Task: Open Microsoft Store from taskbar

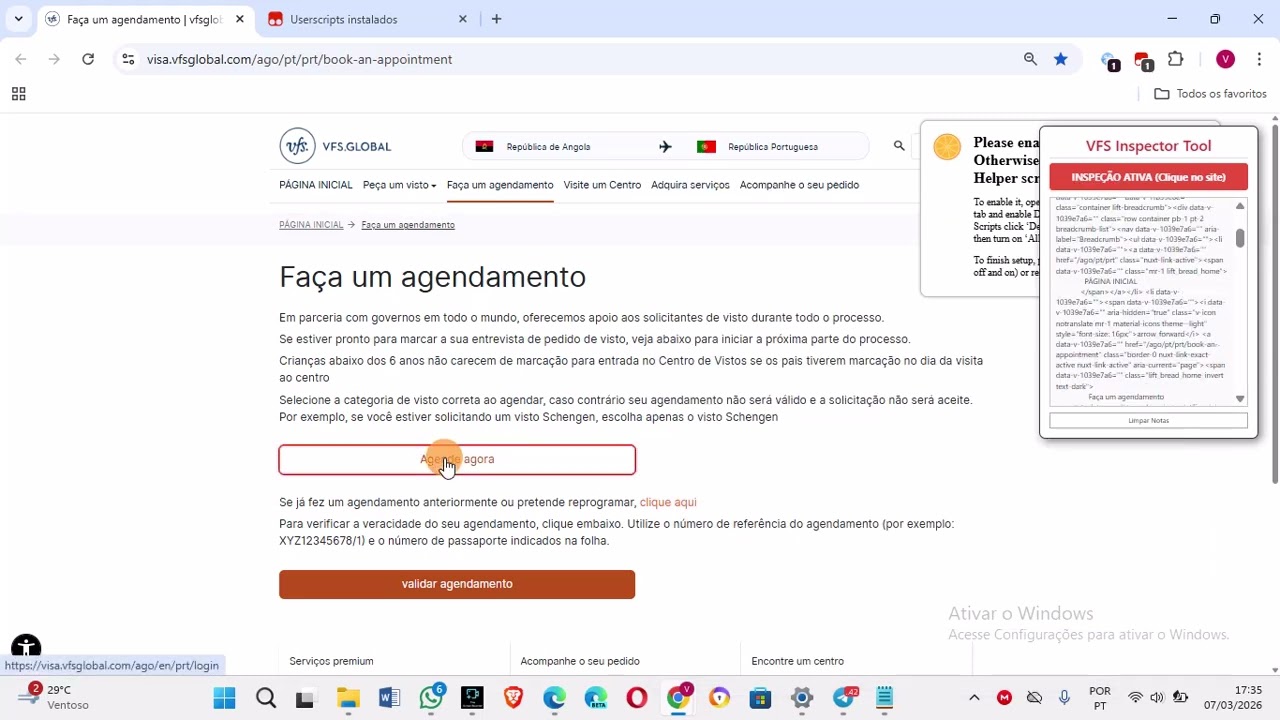Action: (x=761, y=698)
